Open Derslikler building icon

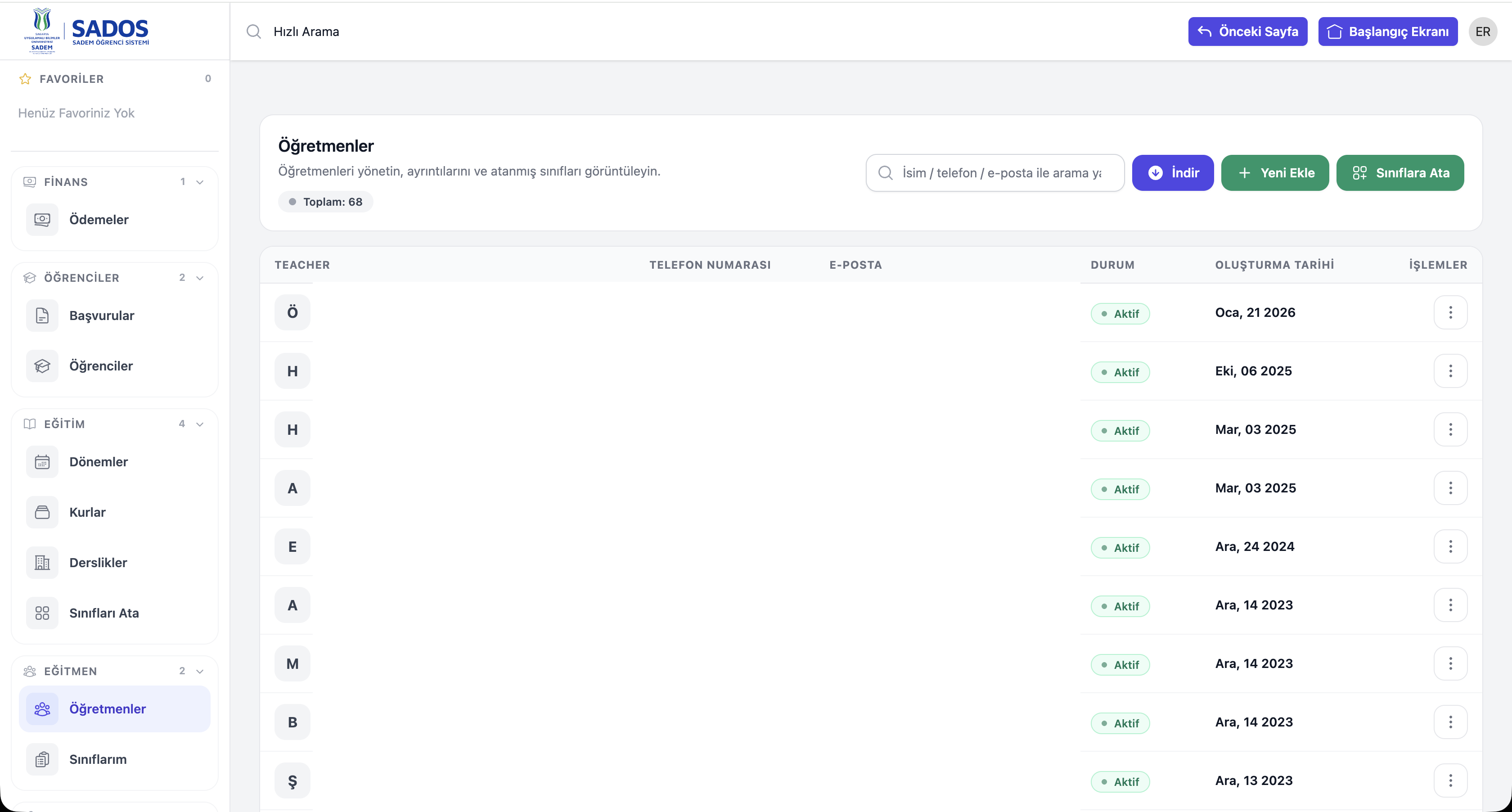42,563
